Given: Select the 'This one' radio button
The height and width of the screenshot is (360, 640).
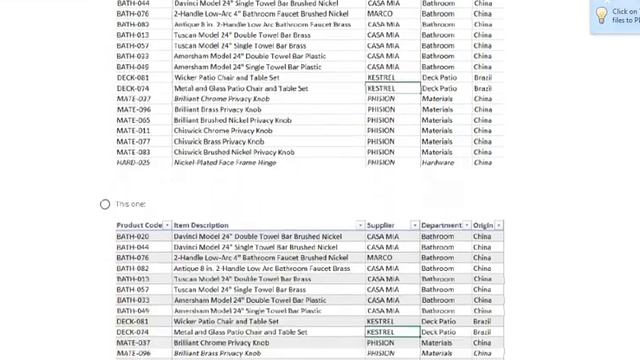Looking at the screenshot, I should tap(105, 204).
